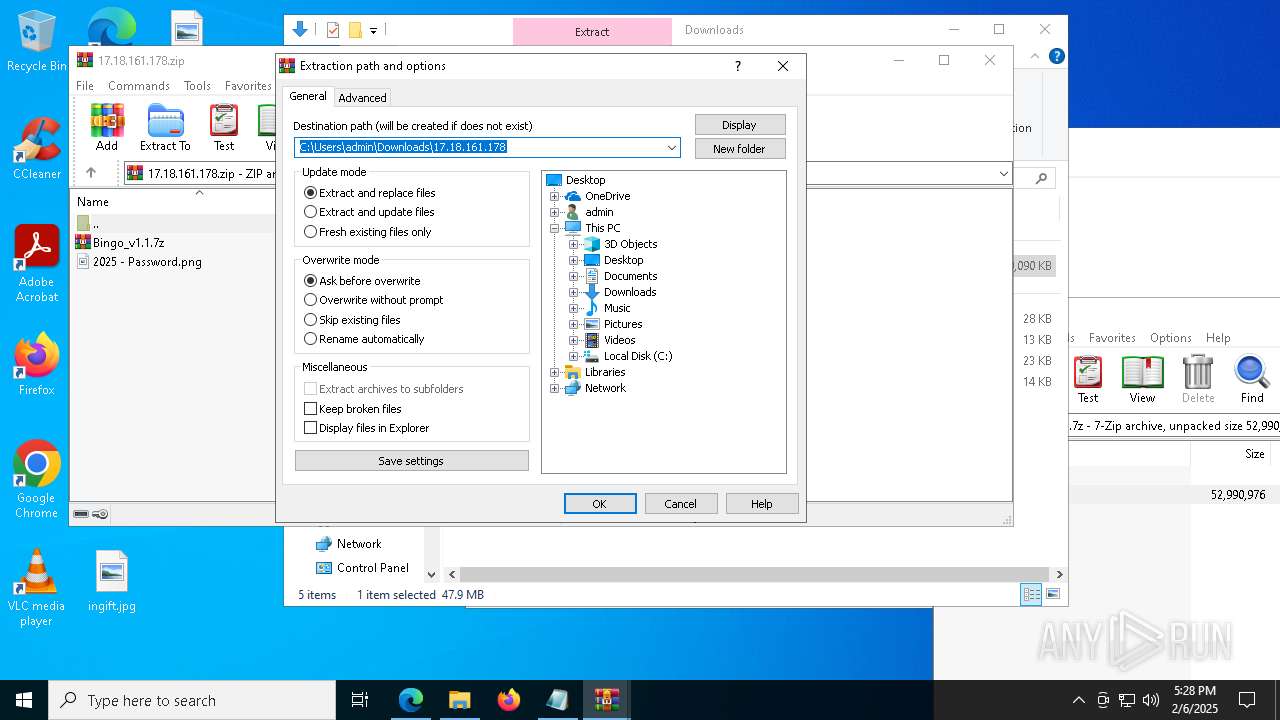Click the up-one-level arrow in WinRAR

click(91, 173)
